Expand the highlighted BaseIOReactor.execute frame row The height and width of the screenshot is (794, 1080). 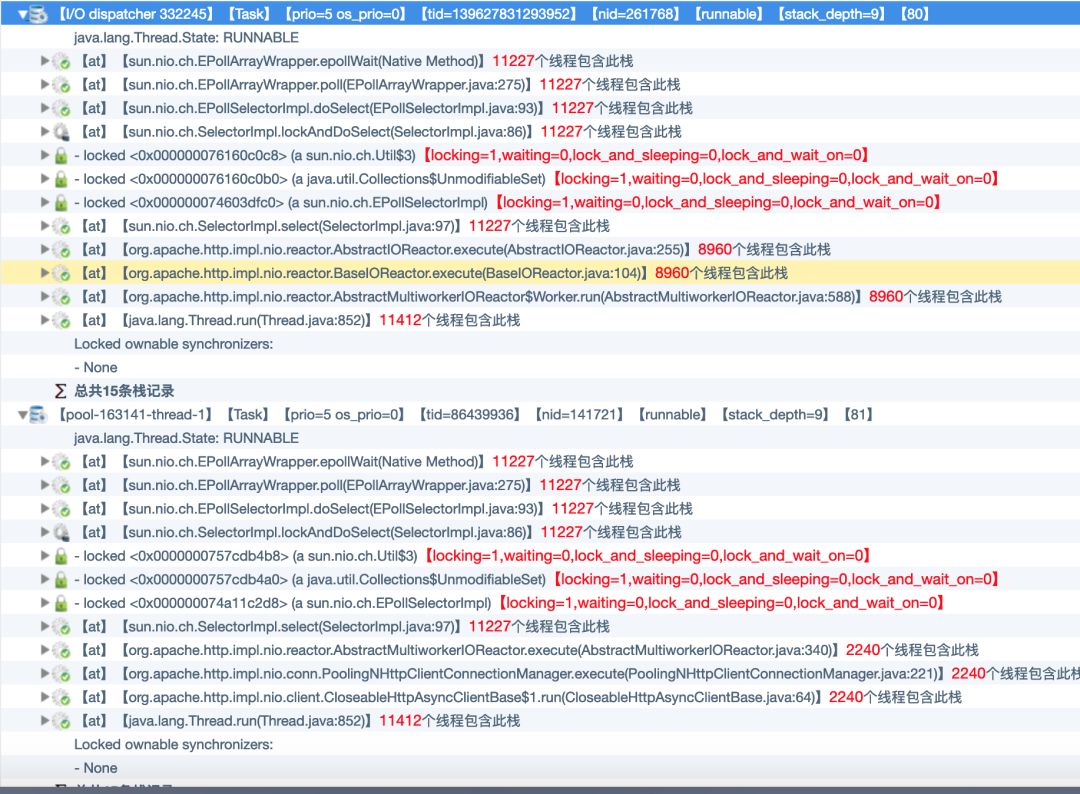[x=45, y=273]
